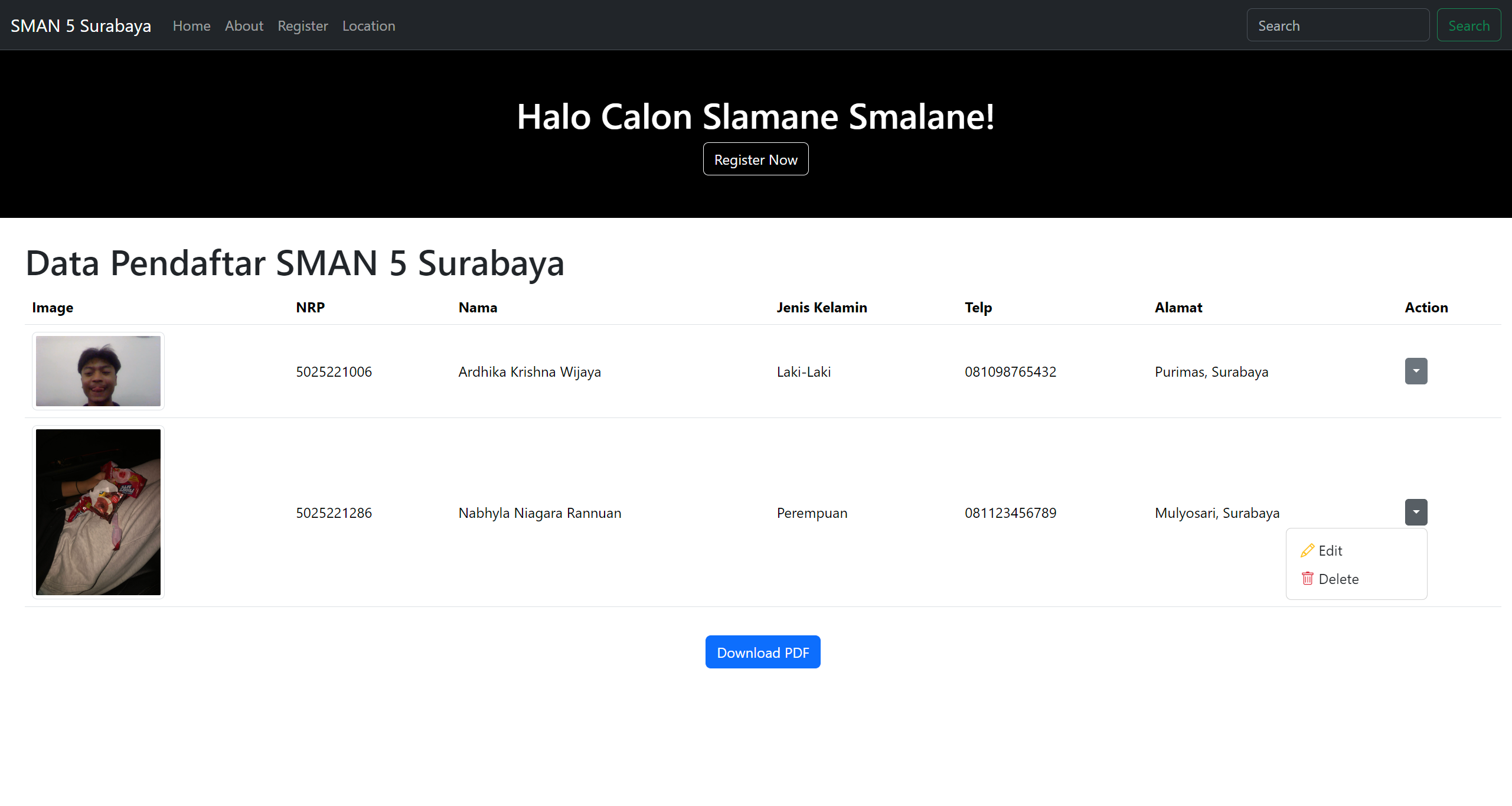Click the Alamat column header
Image resolution: width=1512 pixels, height=806 pixels.
click(x=1178, y=307)
